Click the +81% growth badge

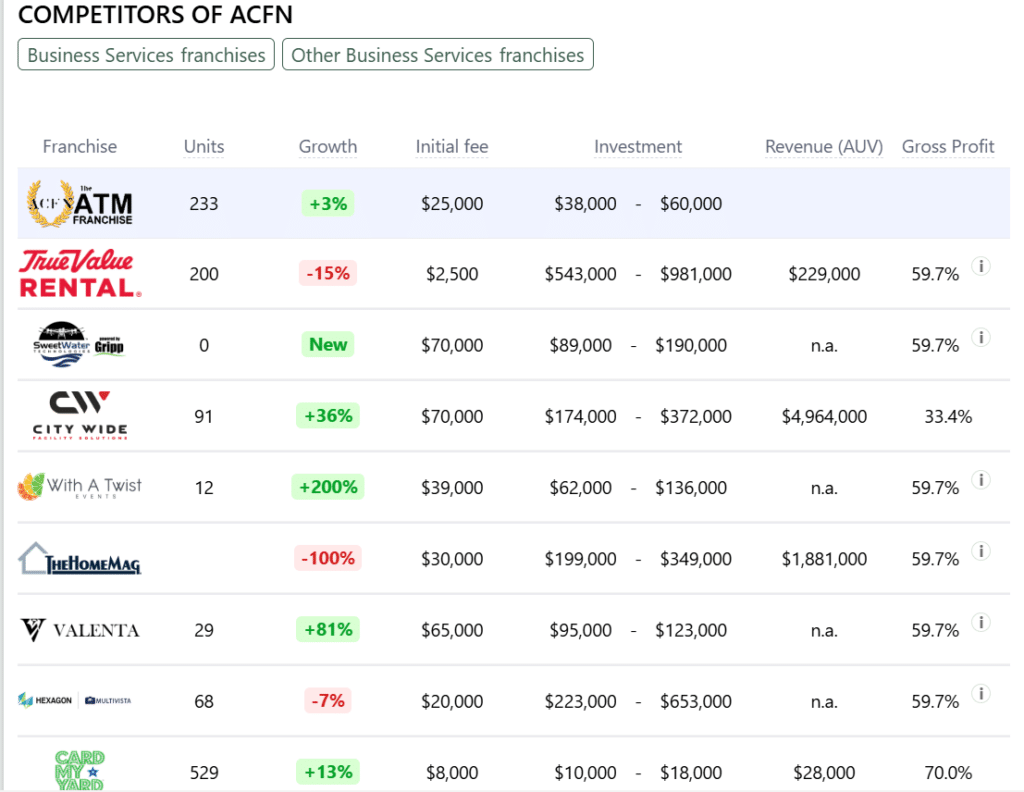tap(328, 629)
